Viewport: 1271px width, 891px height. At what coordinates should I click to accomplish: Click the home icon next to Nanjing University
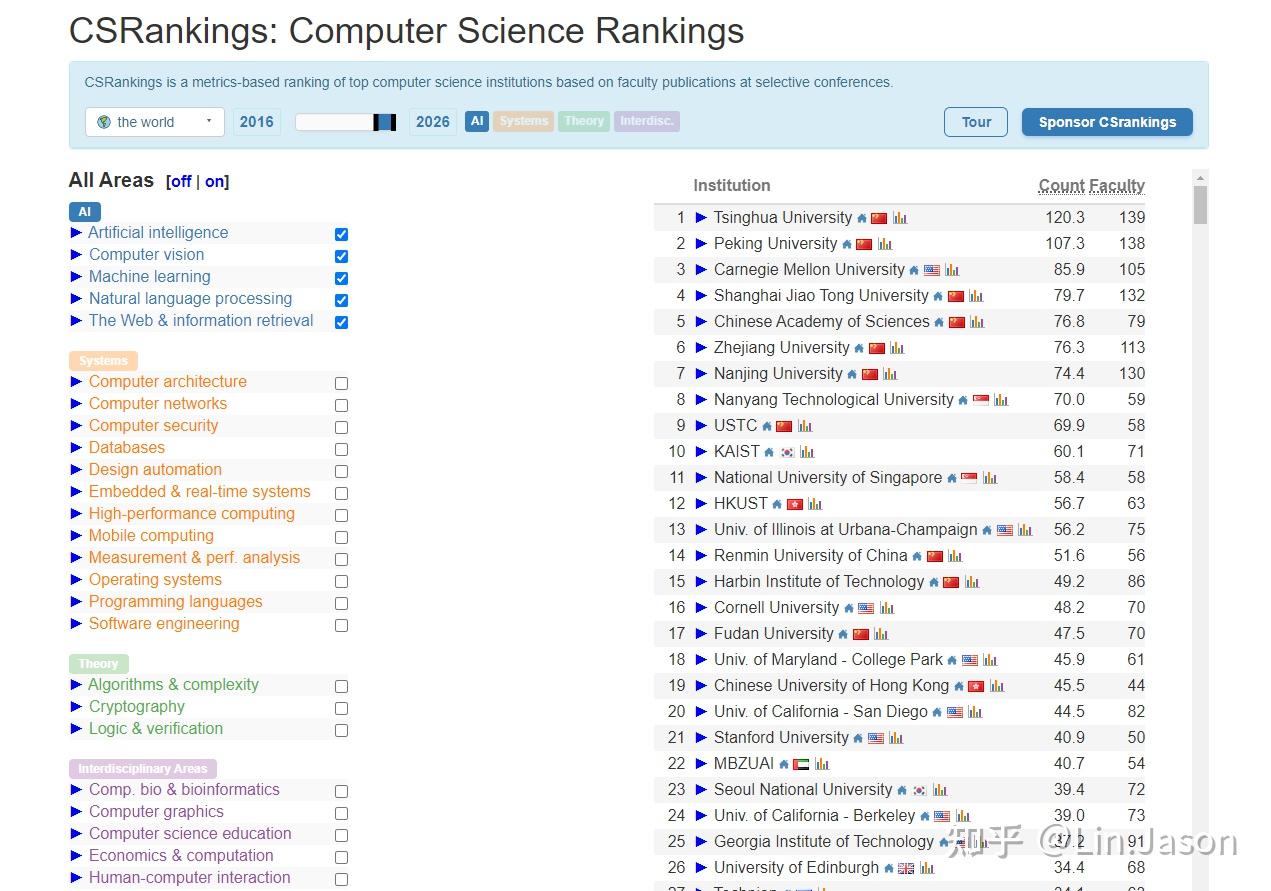click(852, 374)
